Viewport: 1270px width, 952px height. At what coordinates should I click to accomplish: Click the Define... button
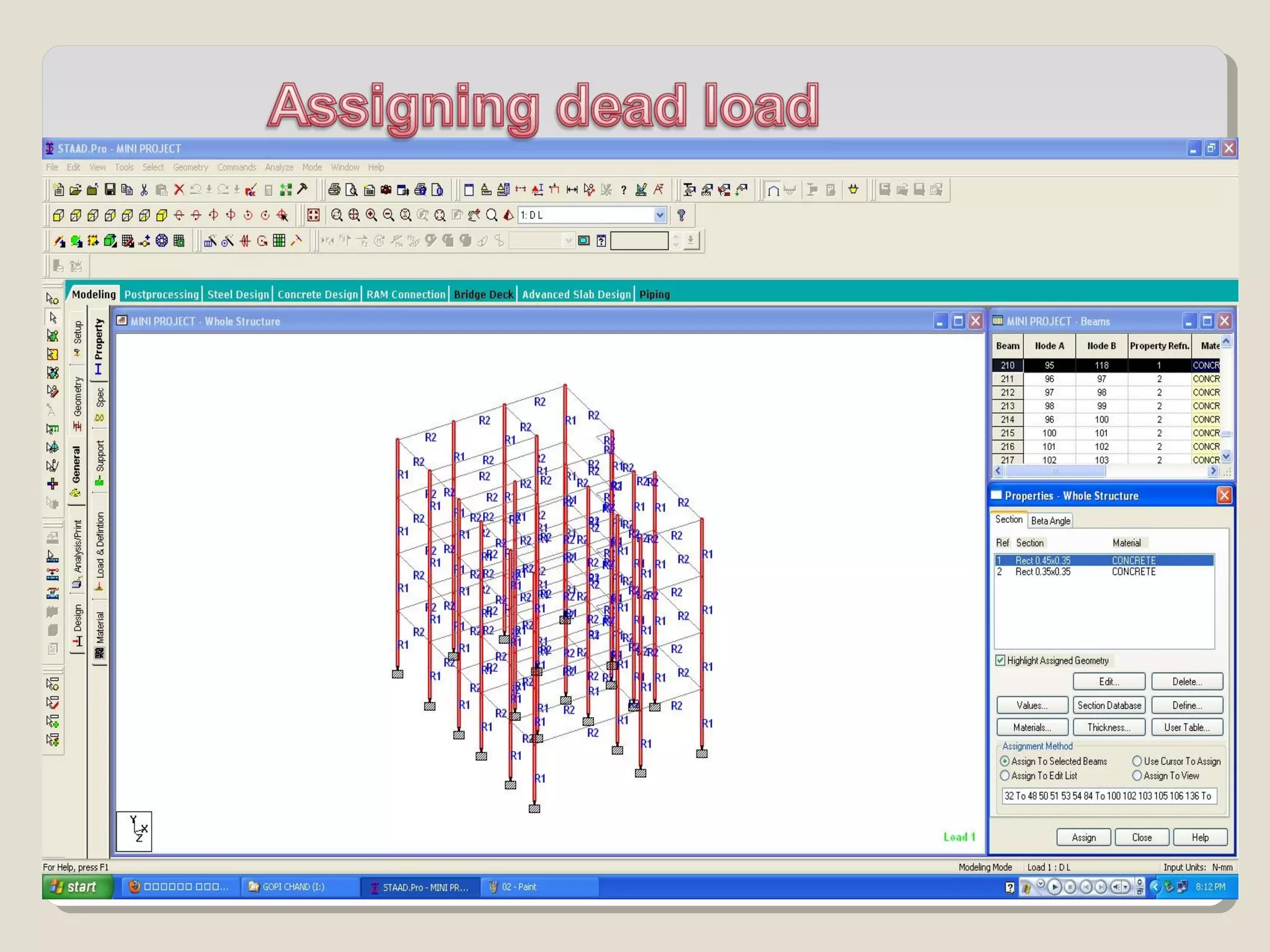coord(1187,705)
